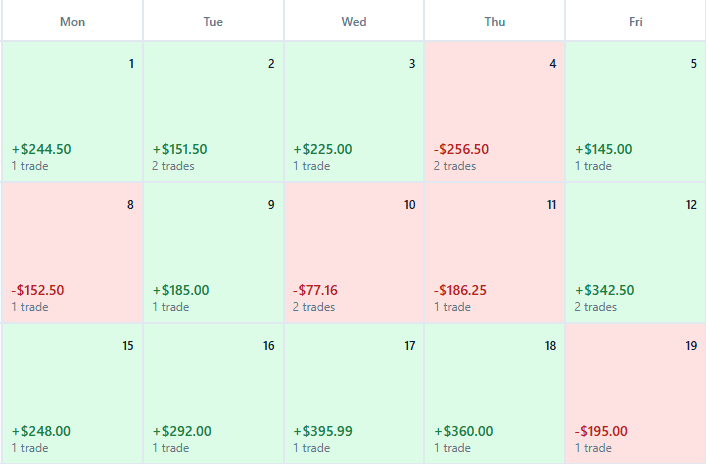
Task: Select day 5 with +$145.00 profit
Action: coord(635,112)
